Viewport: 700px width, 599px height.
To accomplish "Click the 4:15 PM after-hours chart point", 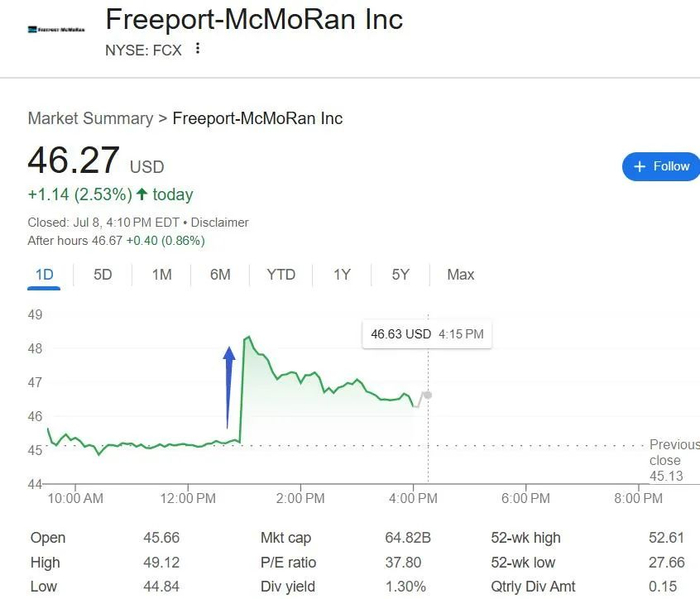I will tap(428, 395).
